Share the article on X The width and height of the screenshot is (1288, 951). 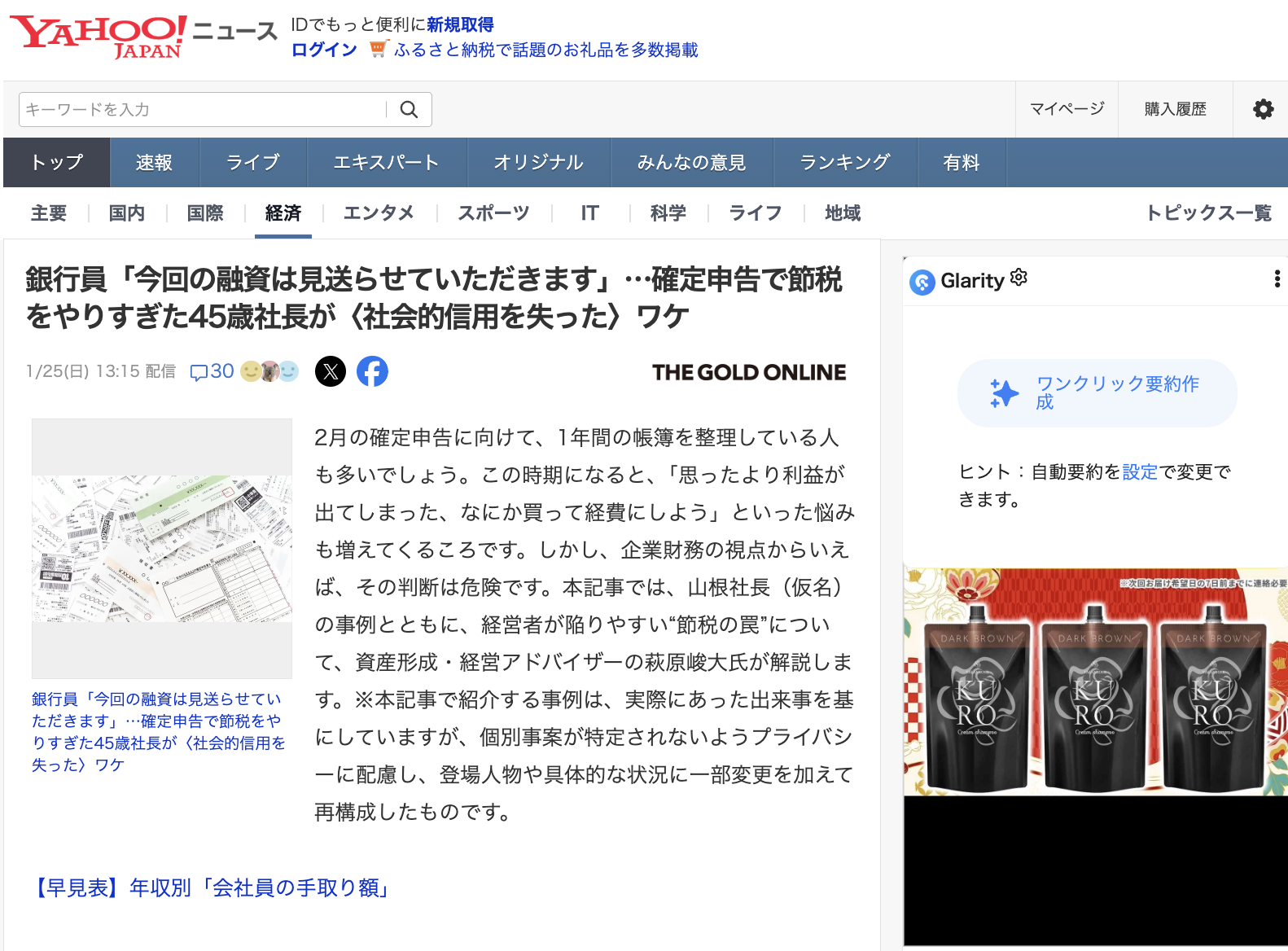pos(331,371)
